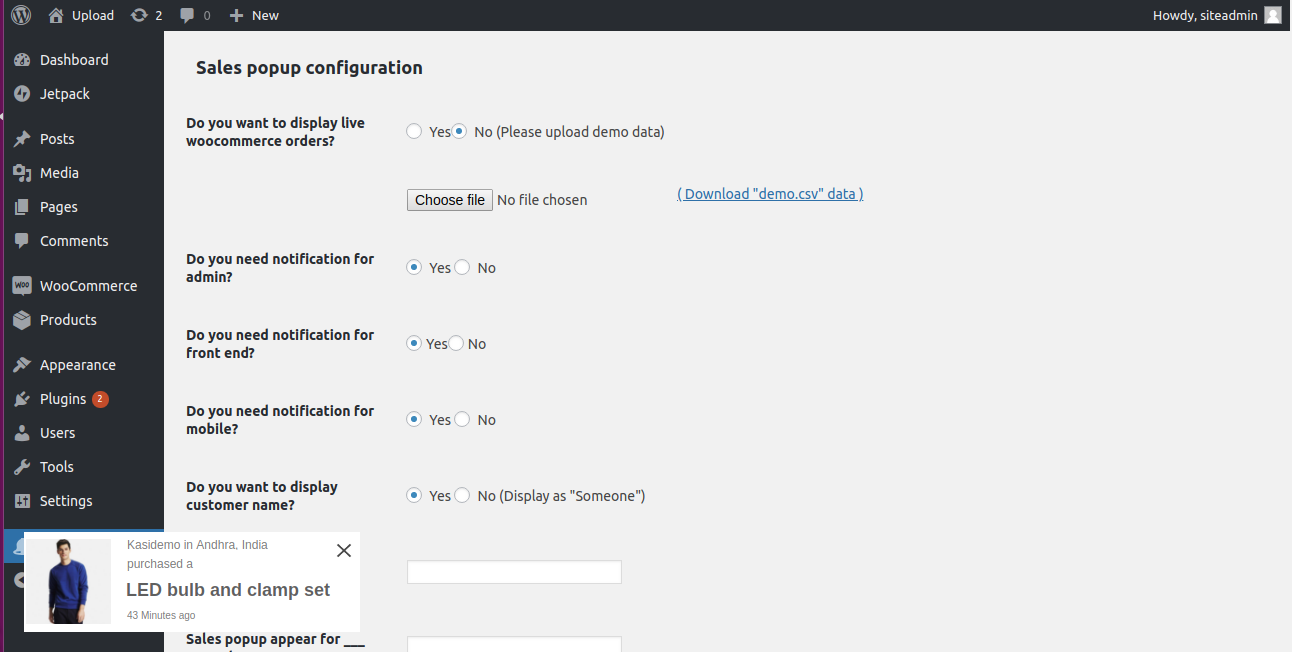1292x652 pixels.
Task: Click the Posts pushpin icon
Action: (x=22, y=139)
